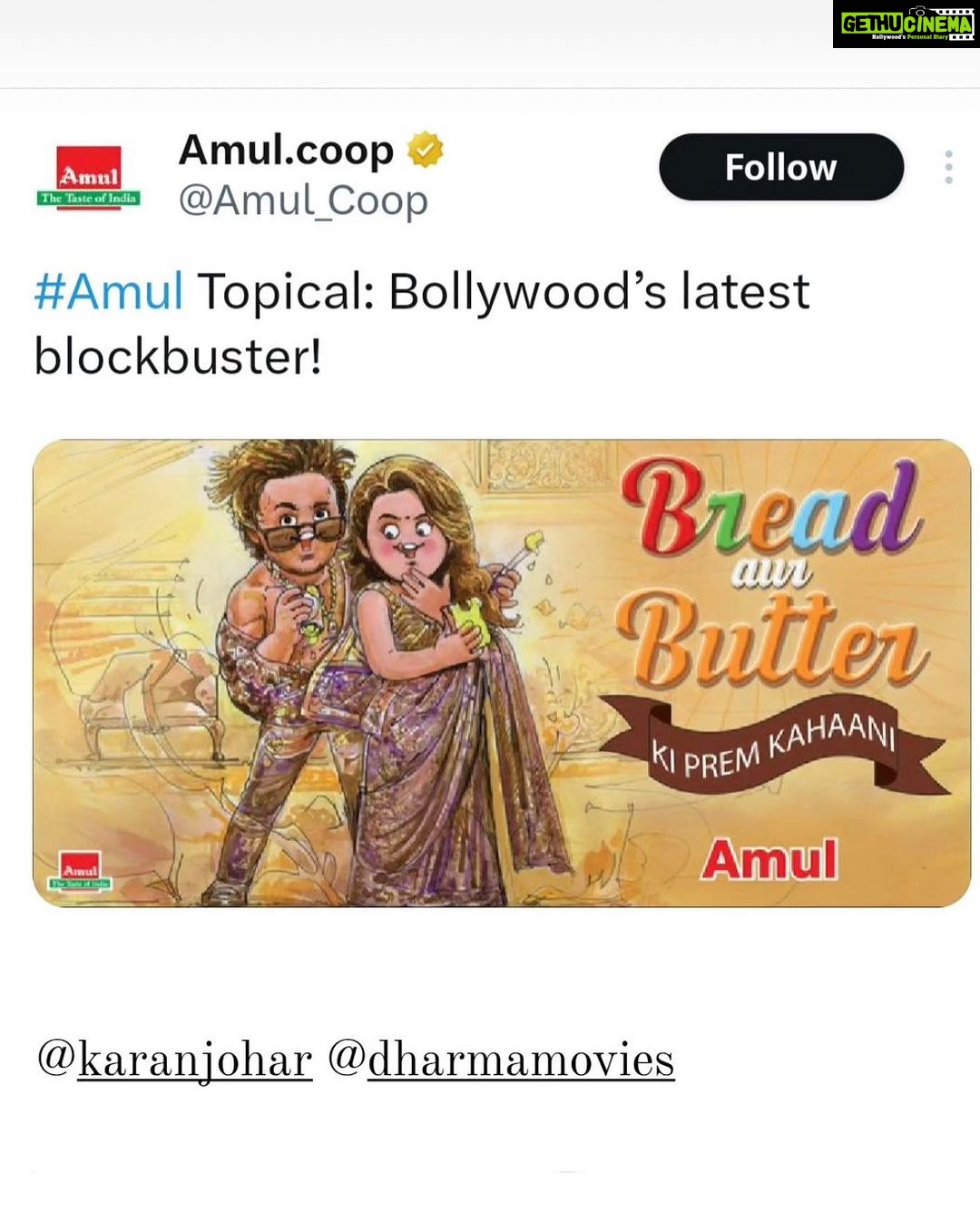Click the gold verified badge
This screenshot has height=1212, width=980.
[425, 150]
